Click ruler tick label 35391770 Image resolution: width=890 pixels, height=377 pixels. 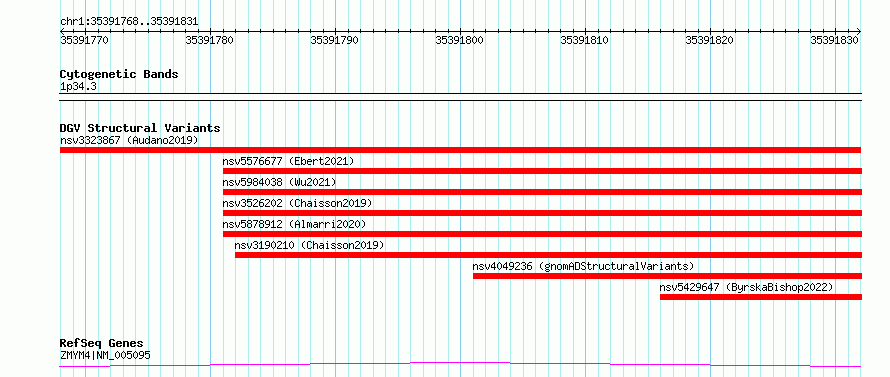pos(85,40)
